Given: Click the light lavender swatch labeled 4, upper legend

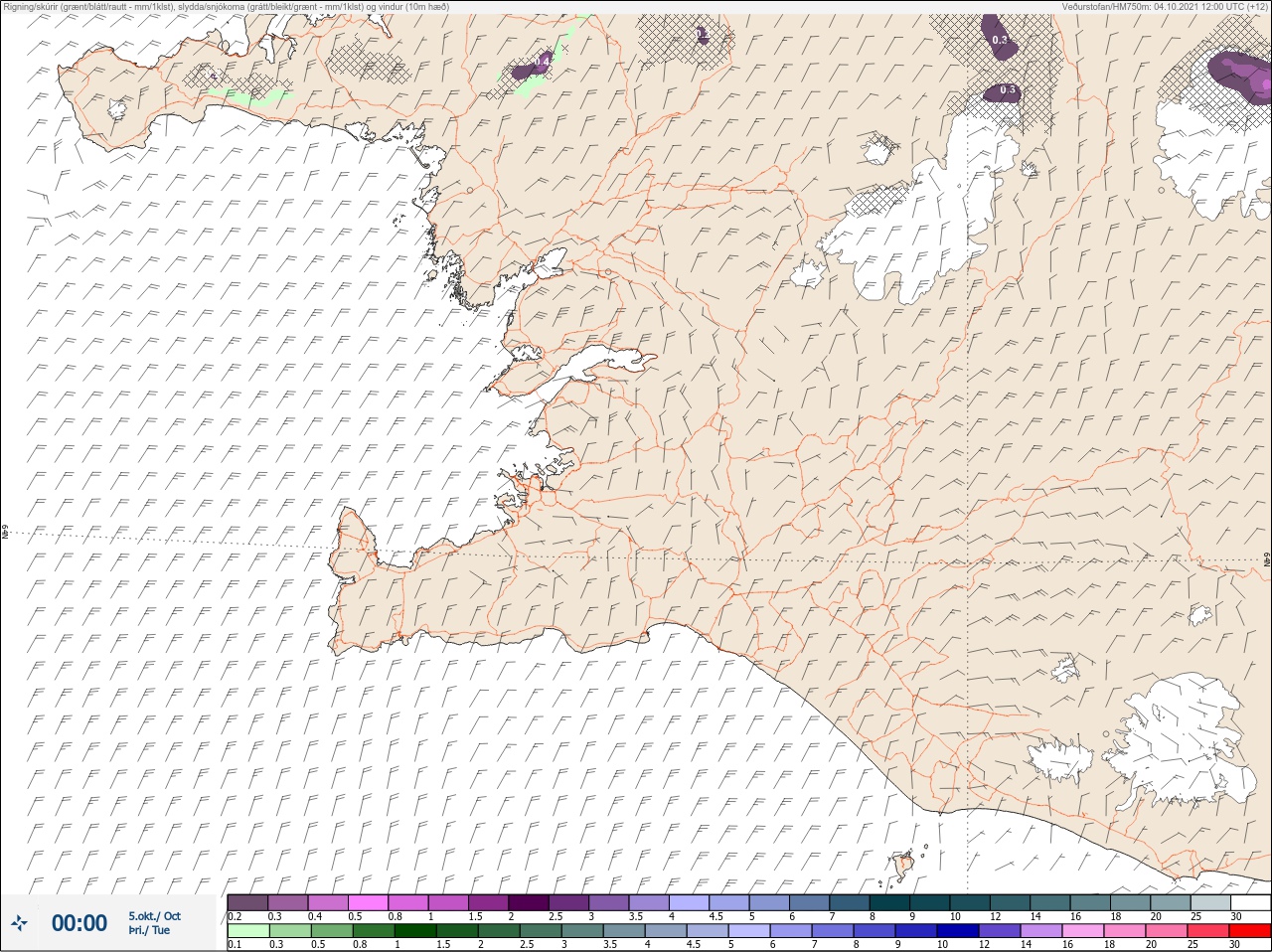Looking at the screenshot, I should pos(689,902).
